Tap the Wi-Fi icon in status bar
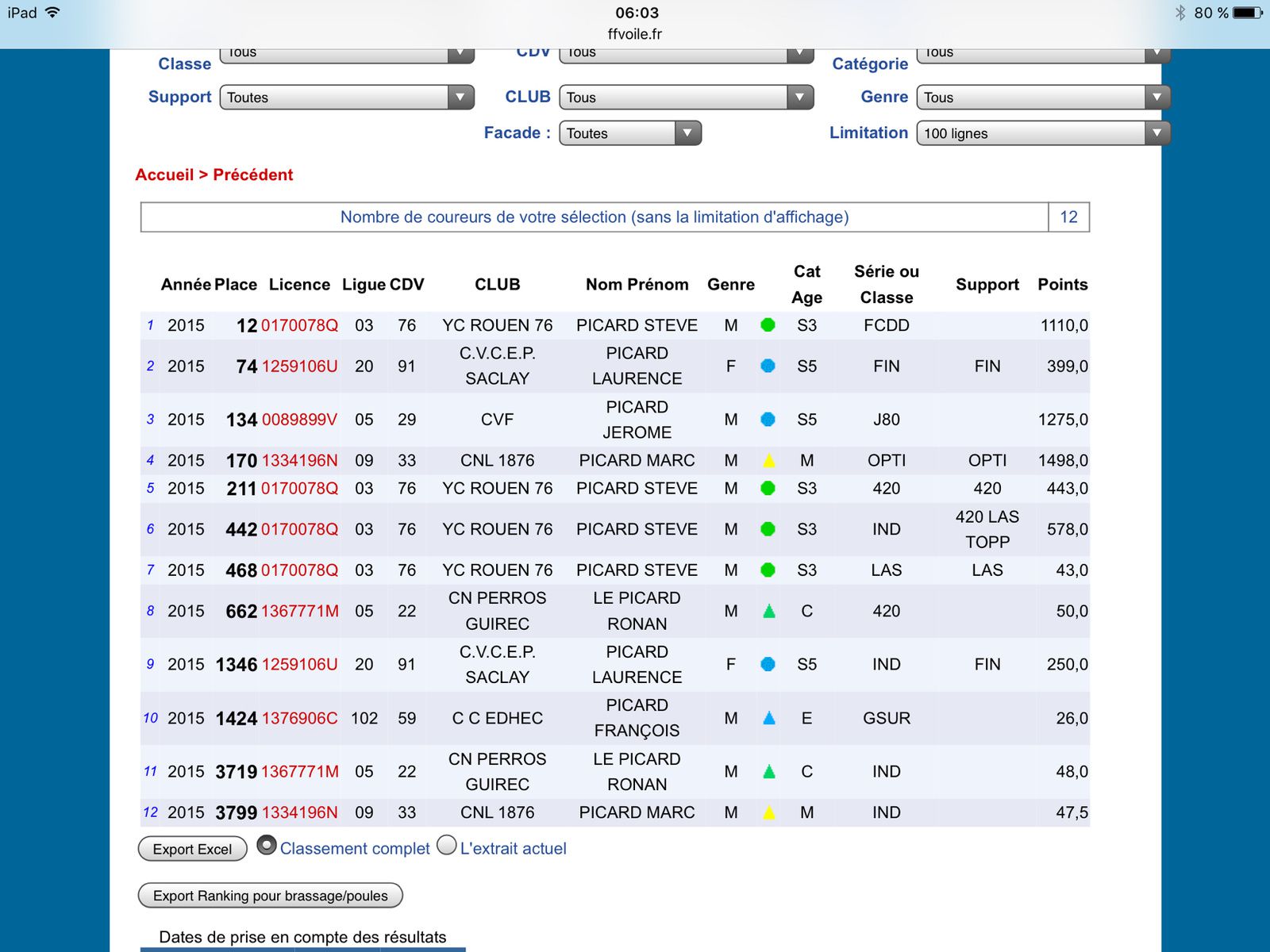1270x952 pixels. point(52,13)
